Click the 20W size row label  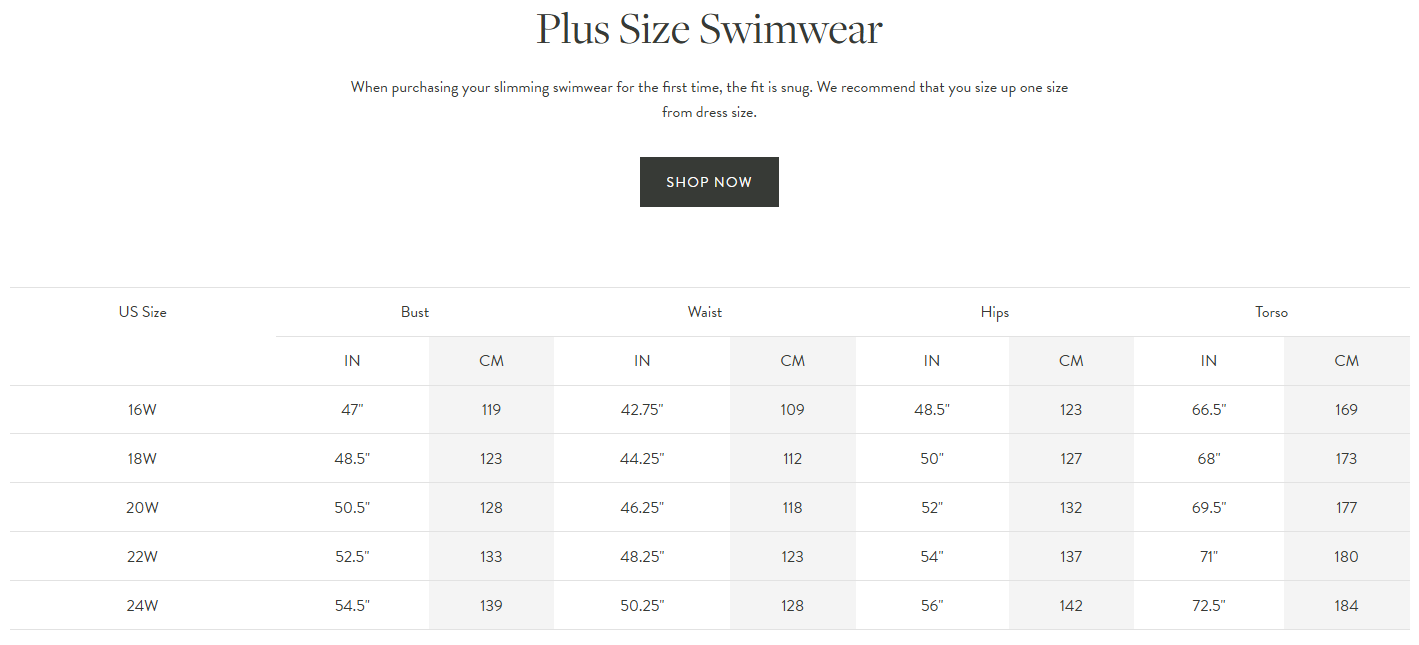click(x=142, y=507)
